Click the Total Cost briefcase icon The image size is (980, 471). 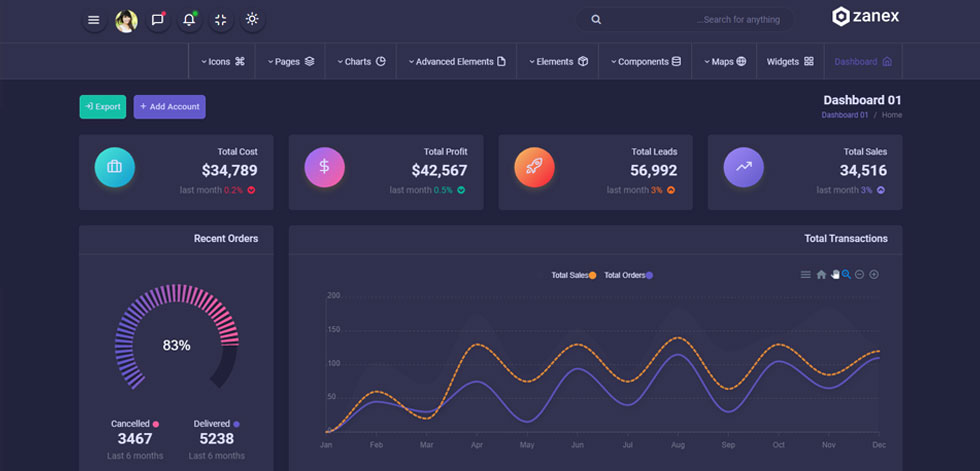point(114,167)
